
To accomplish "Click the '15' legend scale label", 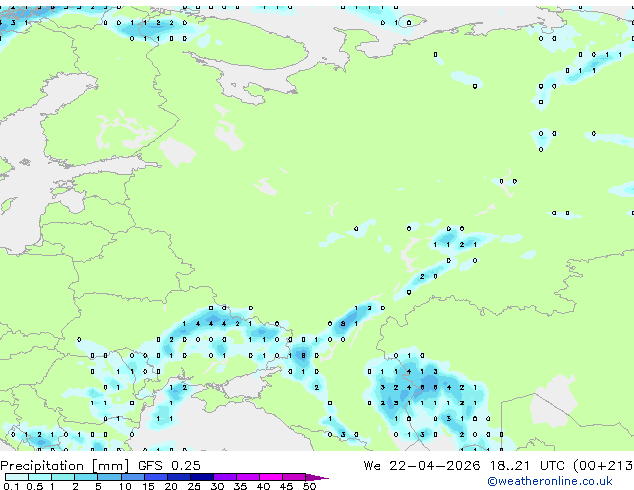I will pos(148,486).
